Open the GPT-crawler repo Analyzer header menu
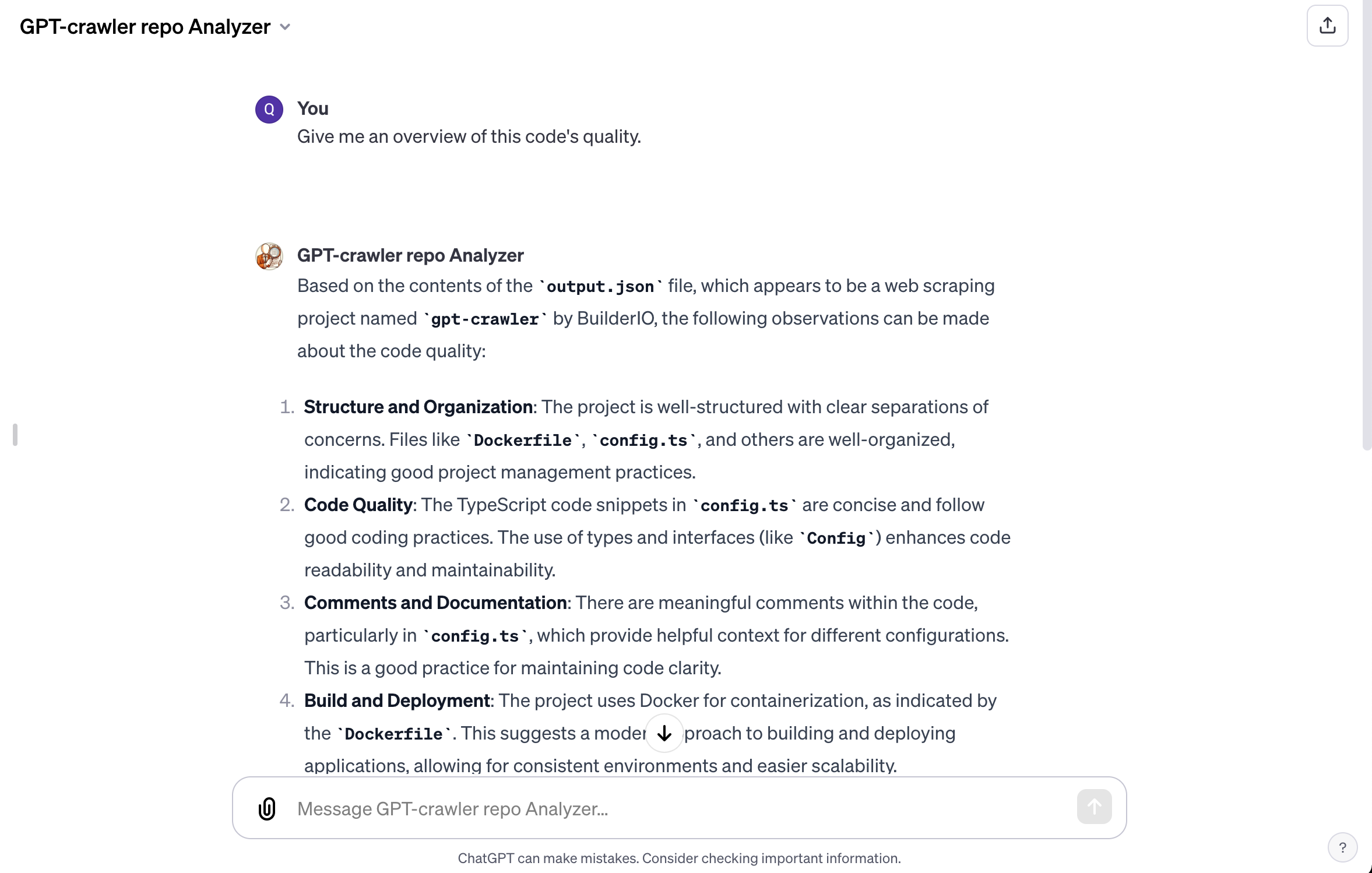The height and width of the screenshot is (873, 1372). coord(155,27)
